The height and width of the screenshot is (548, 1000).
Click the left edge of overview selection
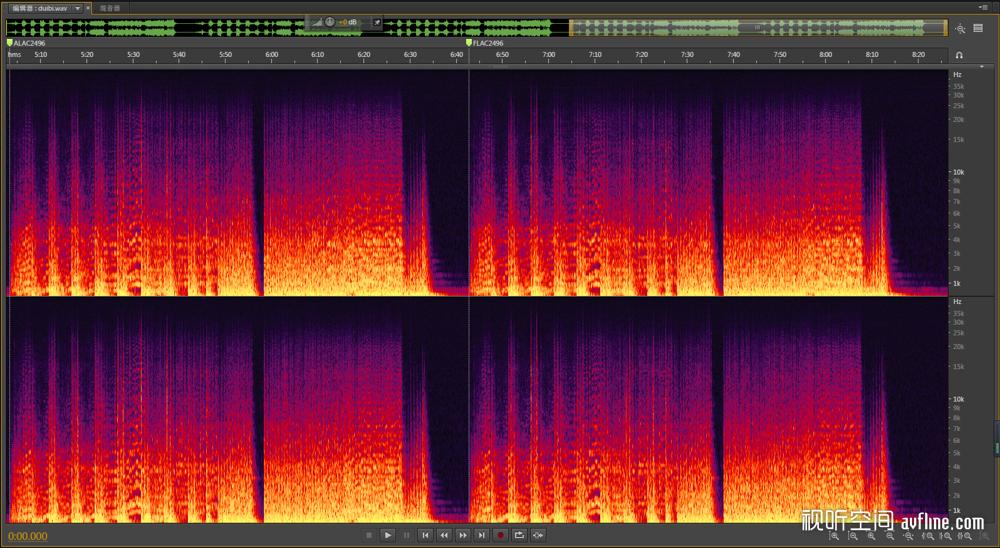pos(571,27)
